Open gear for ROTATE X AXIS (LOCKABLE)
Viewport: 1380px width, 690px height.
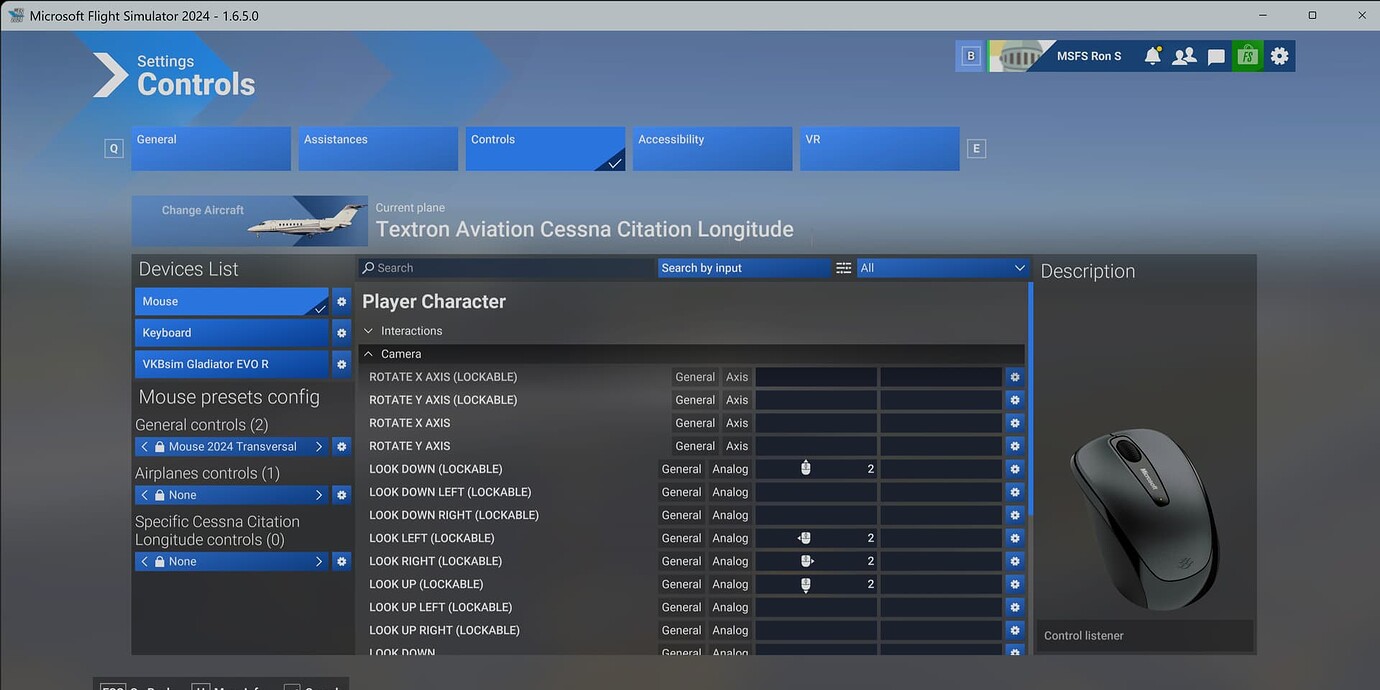click(1015, 377)
